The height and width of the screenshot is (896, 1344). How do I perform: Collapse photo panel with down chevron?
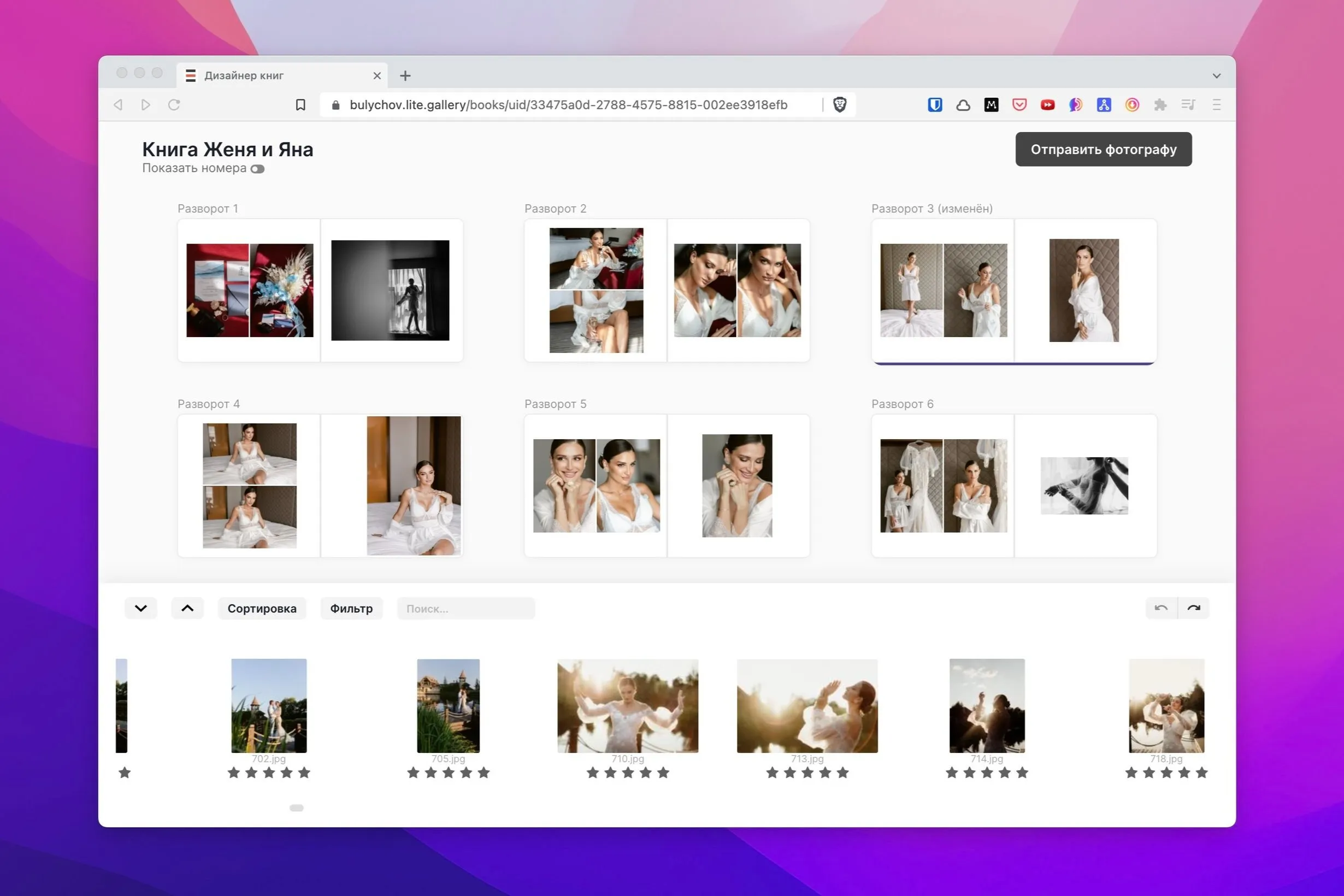pos(140,608)
